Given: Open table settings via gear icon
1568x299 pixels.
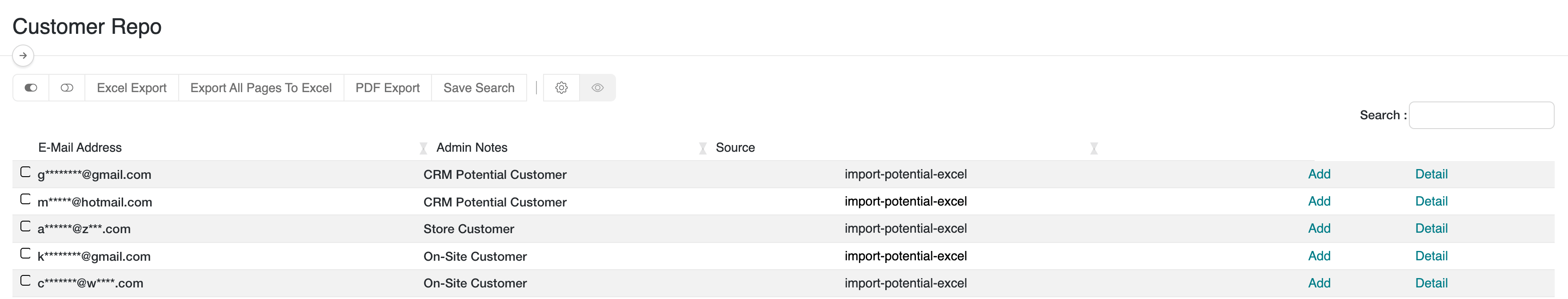Looking at the screenshot, I should pyautogui.click(x=561, y=88).
